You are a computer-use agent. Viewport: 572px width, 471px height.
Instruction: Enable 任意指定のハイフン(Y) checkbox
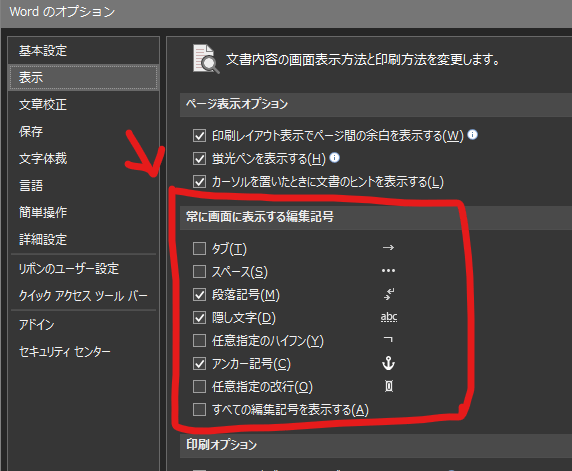(199, 340)
